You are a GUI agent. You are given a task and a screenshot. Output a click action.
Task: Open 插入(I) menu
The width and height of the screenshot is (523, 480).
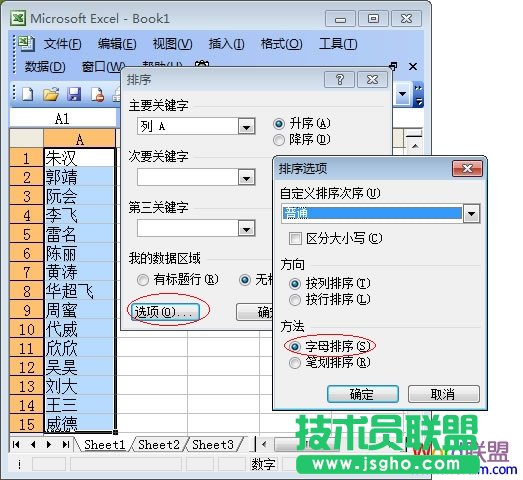pos(226,44)
